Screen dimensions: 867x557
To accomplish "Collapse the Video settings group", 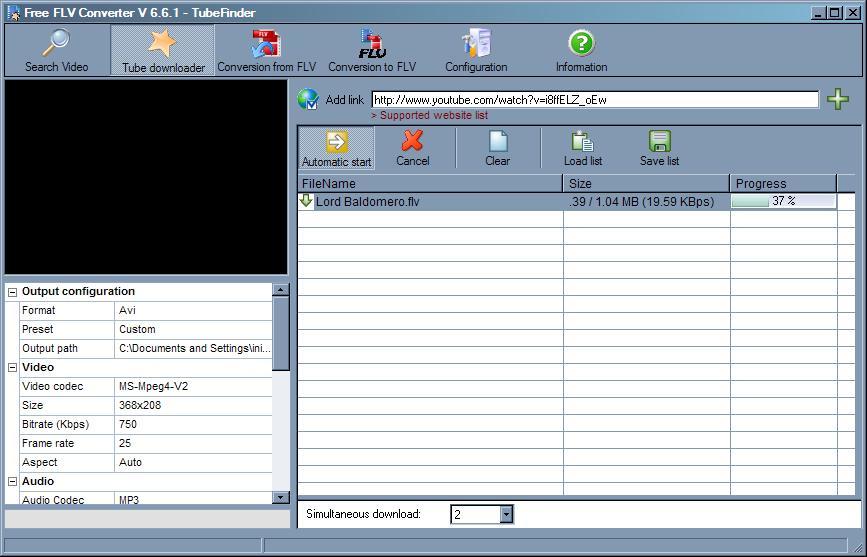I will (13, 368).
